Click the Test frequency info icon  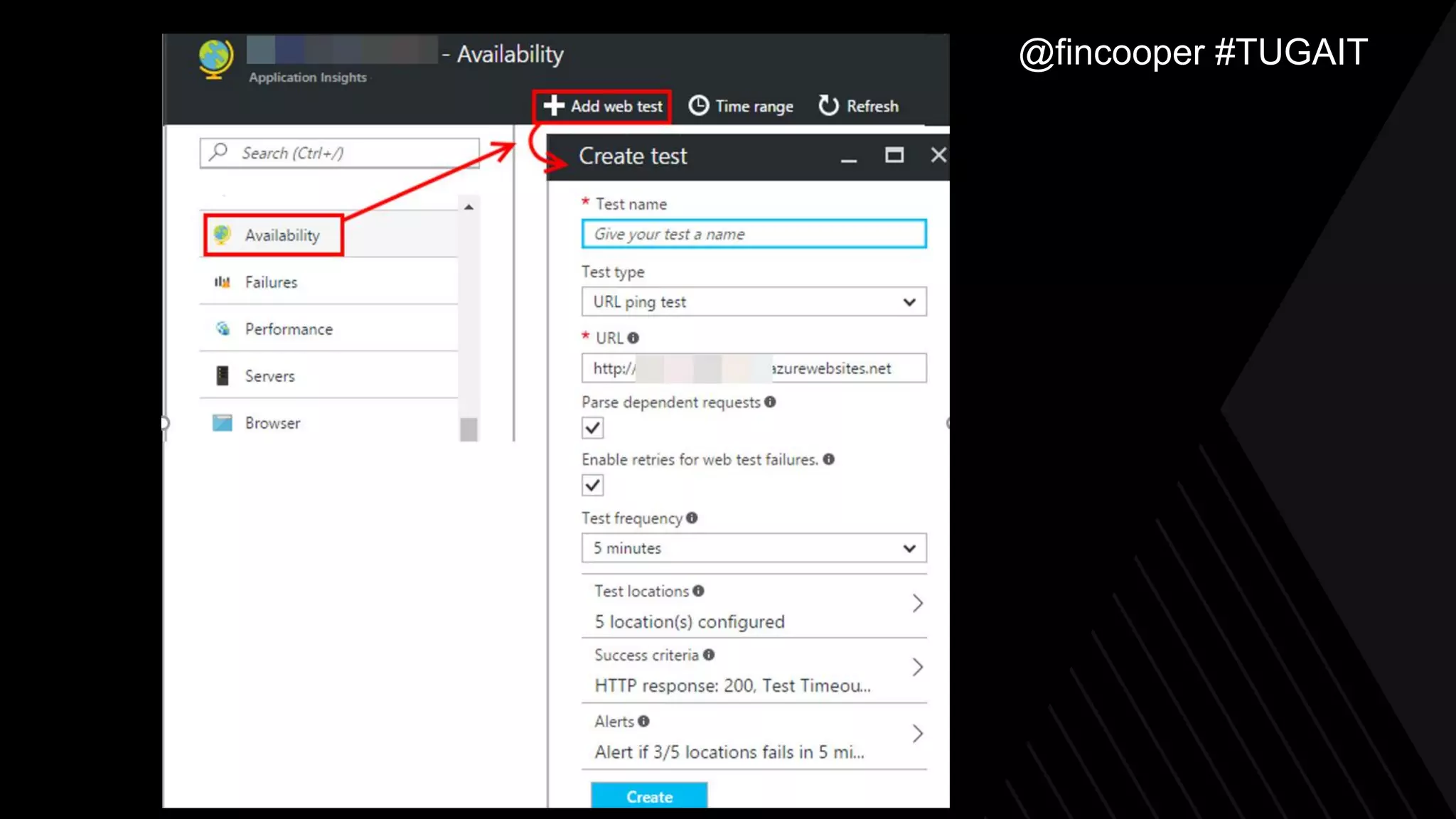click(692, 518)
